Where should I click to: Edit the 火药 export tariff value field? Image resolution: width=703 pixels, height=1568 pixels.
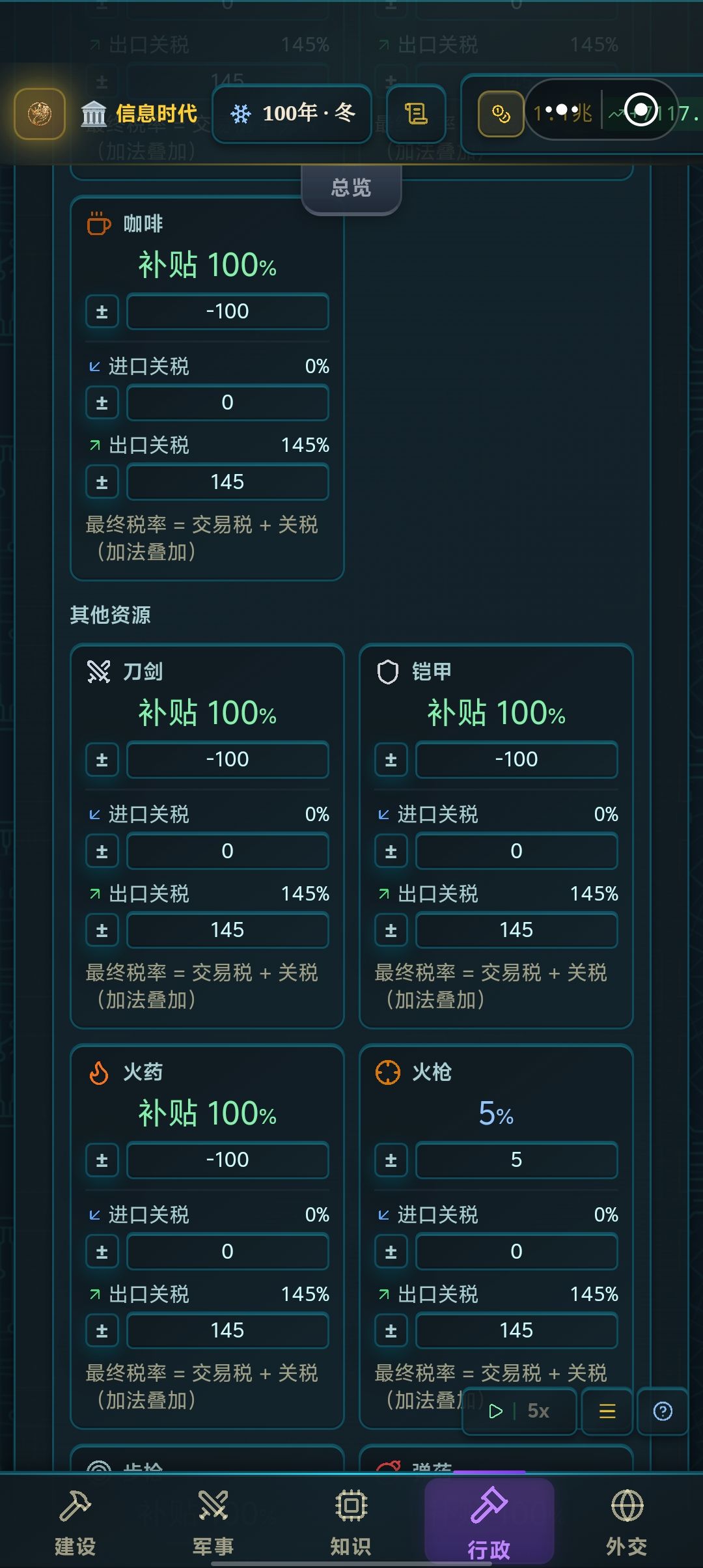(x=227, y=1330)
